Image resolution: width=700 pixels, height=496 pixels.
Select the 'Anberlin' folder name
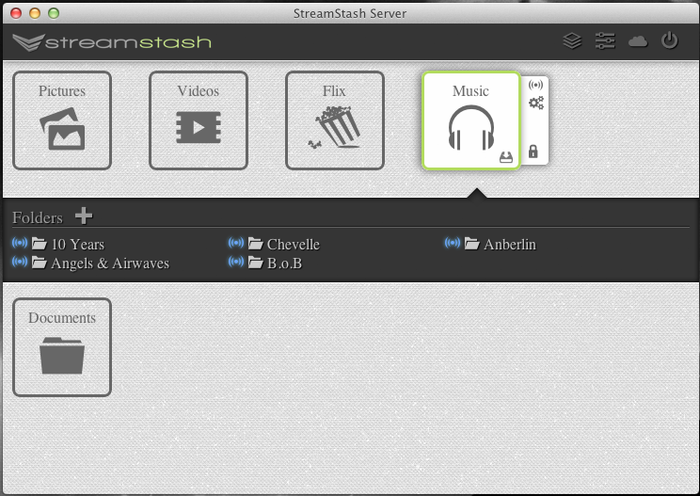(x=510, y=245)
